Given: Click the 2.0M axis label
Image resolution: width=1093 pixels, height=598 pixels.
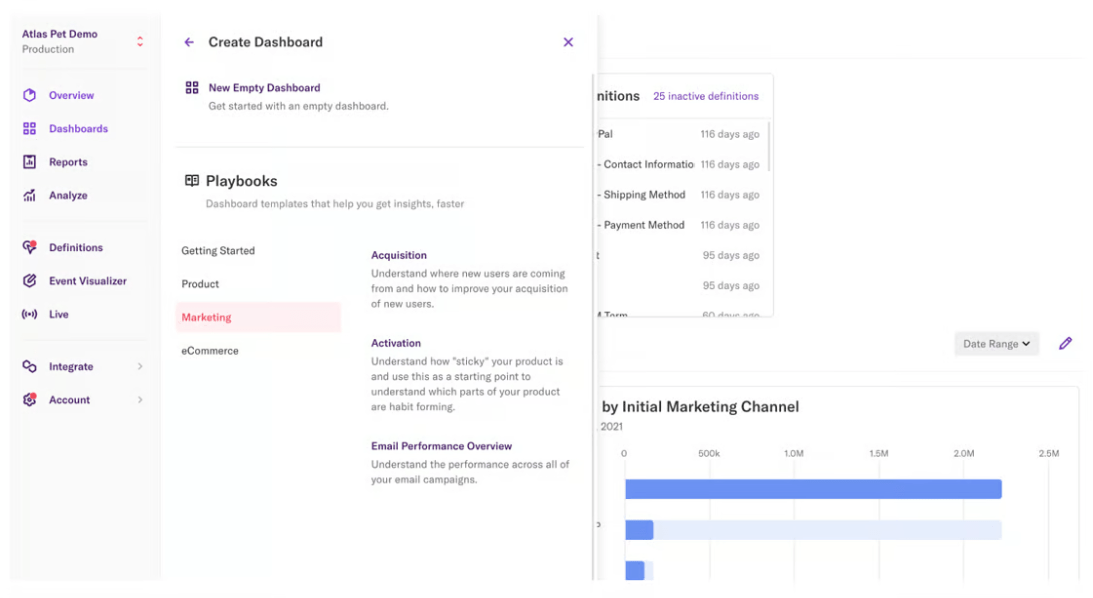Looking at the screenshot, I should [964, 454].
